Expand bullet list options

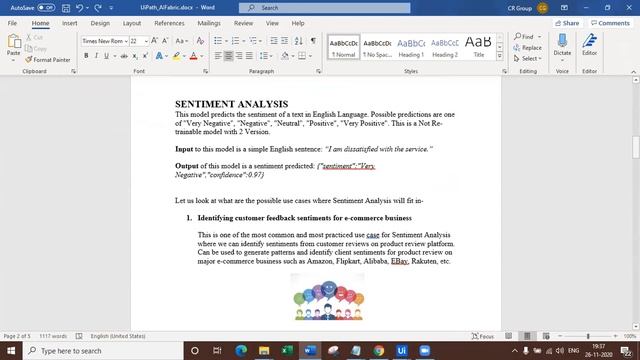click(227, 41)
